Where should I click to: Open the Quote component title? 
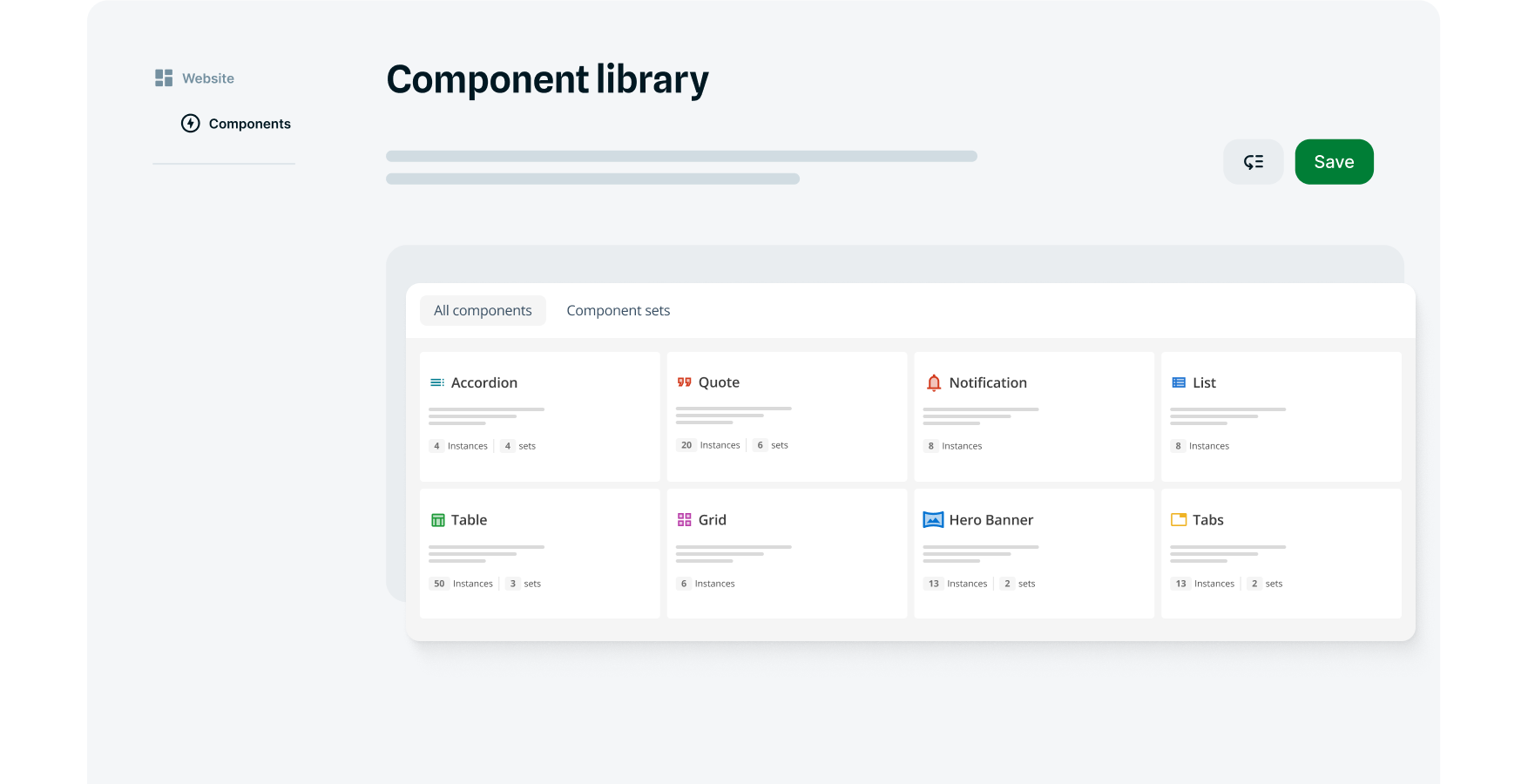[719, 382]
